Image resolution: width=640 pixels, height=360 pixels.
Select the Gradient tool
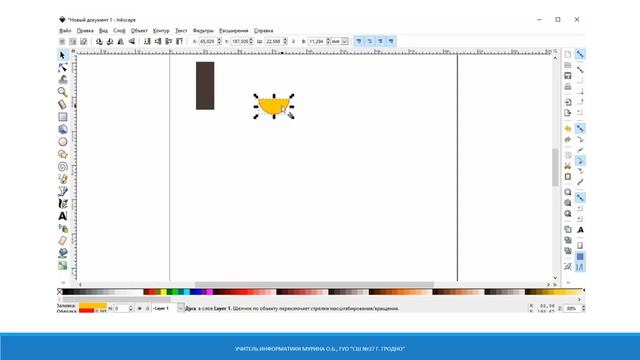pyautogui.click(x=62, y=265)
